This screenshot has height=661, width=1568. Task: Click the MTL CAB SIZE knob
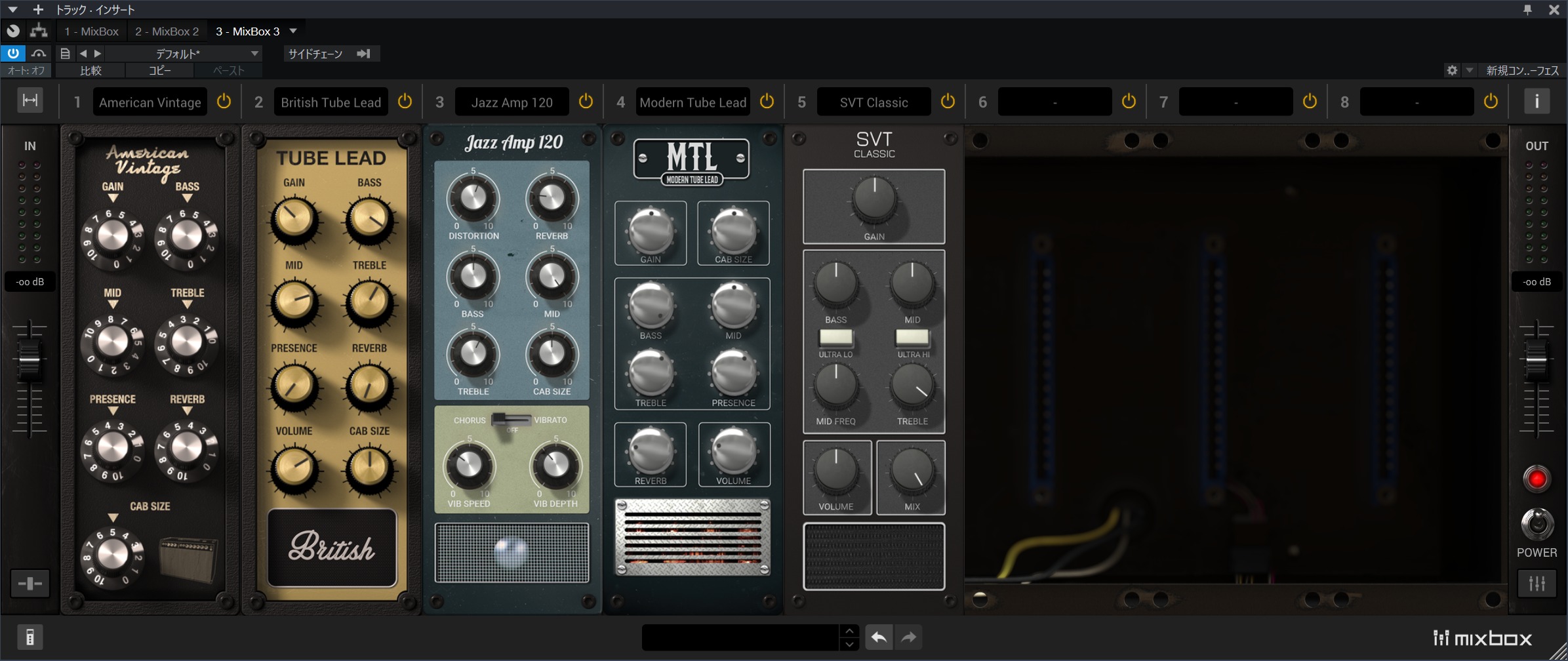733,231
